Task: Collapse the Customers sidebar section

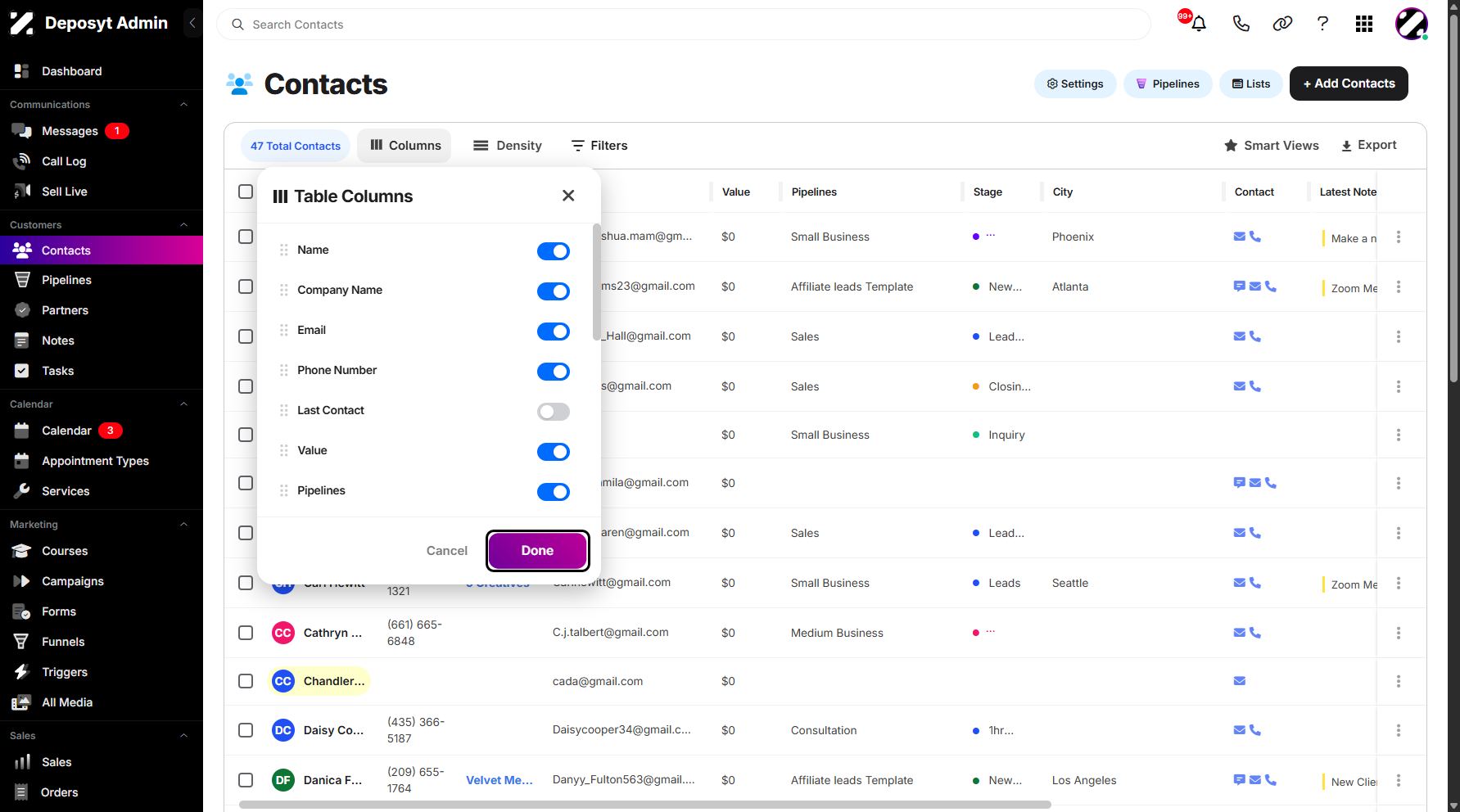Action: (184, 224)
